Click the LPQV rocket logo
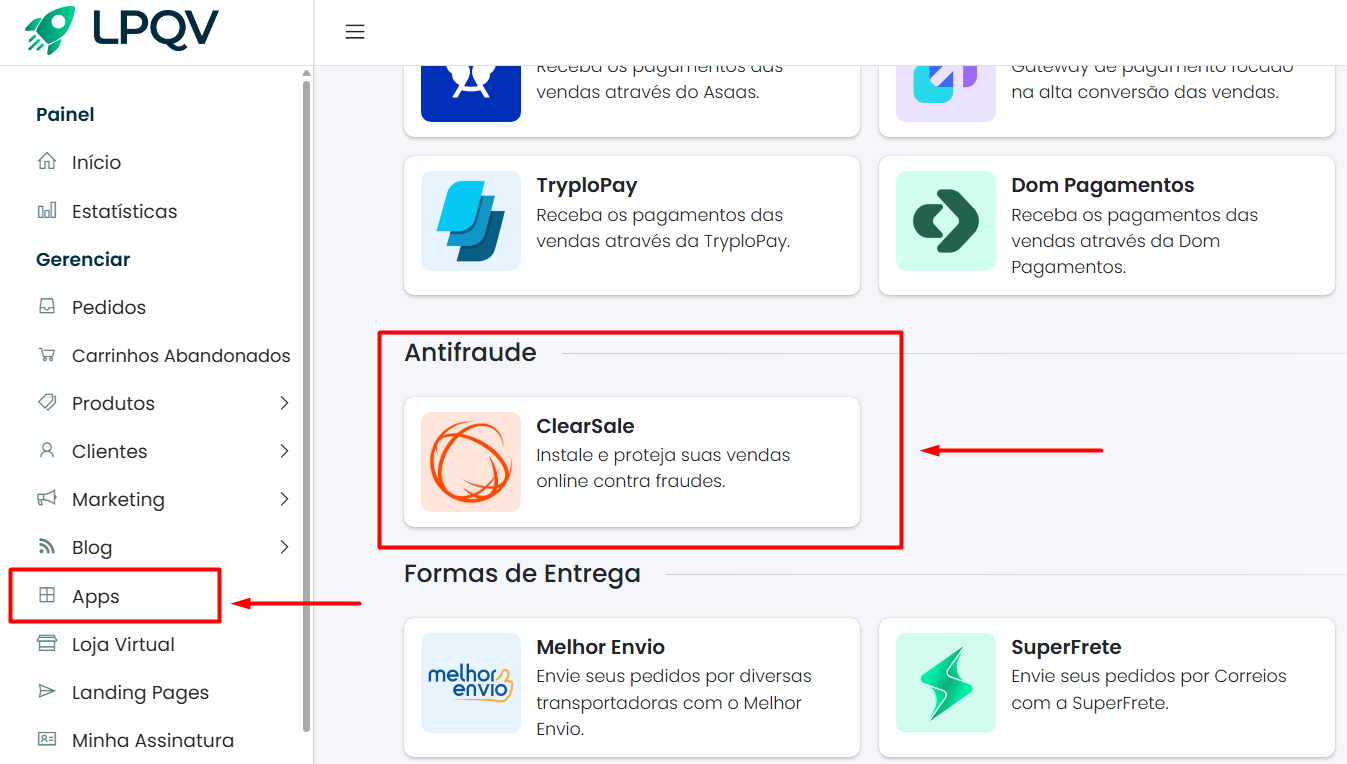This screenshot has height=764, width=1347. click(50, 29)
